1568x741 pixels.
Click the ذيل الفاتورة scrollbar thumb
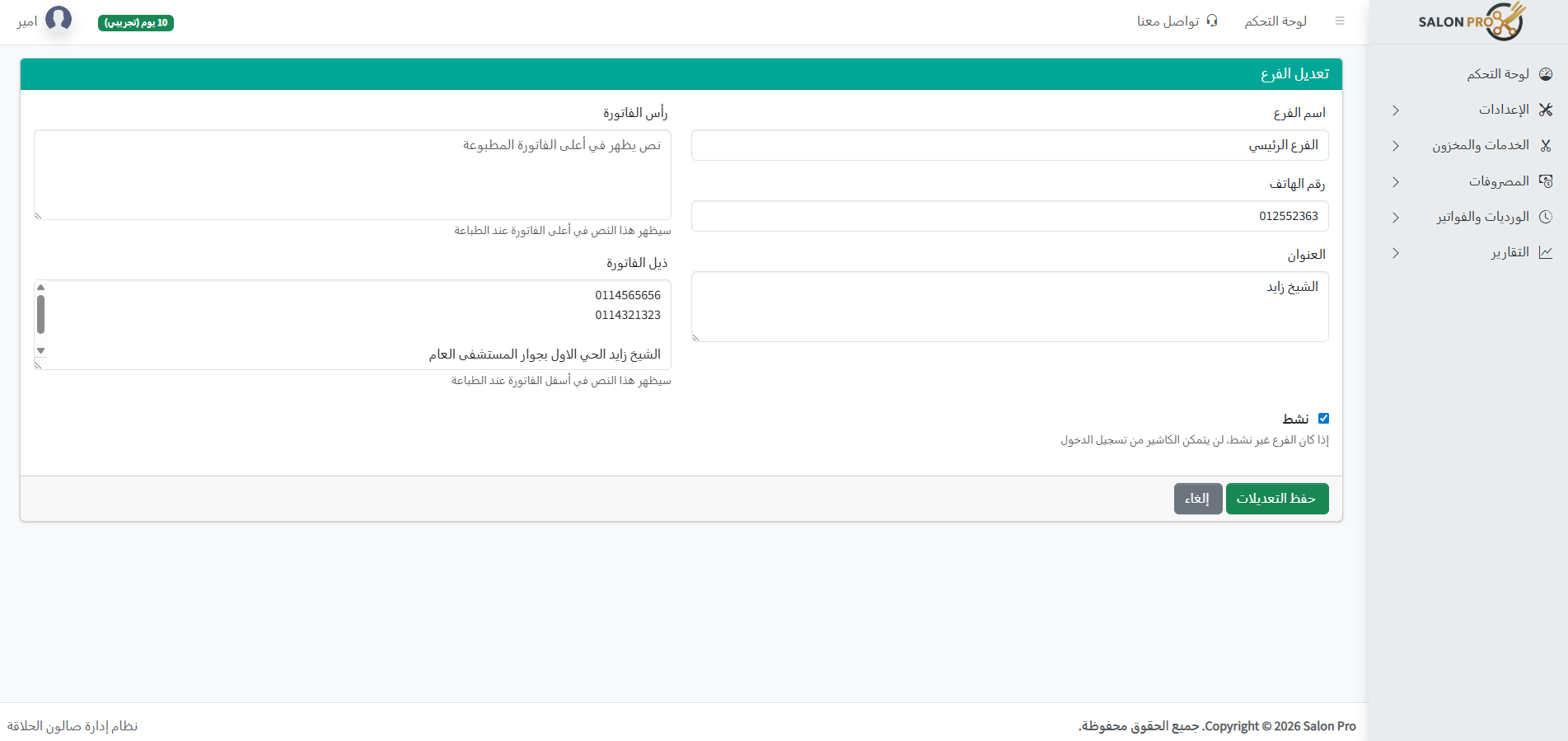click(x=40, y=314)
